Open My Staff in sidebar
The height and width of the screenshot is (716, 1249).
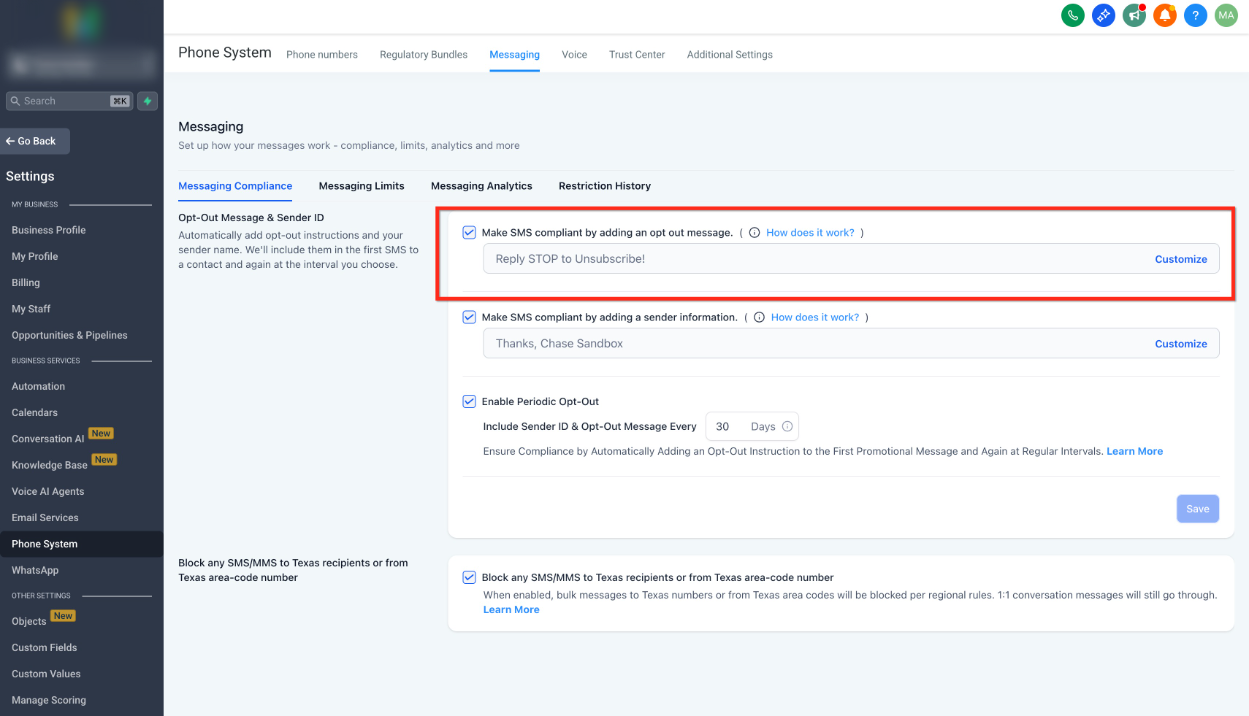31,309
